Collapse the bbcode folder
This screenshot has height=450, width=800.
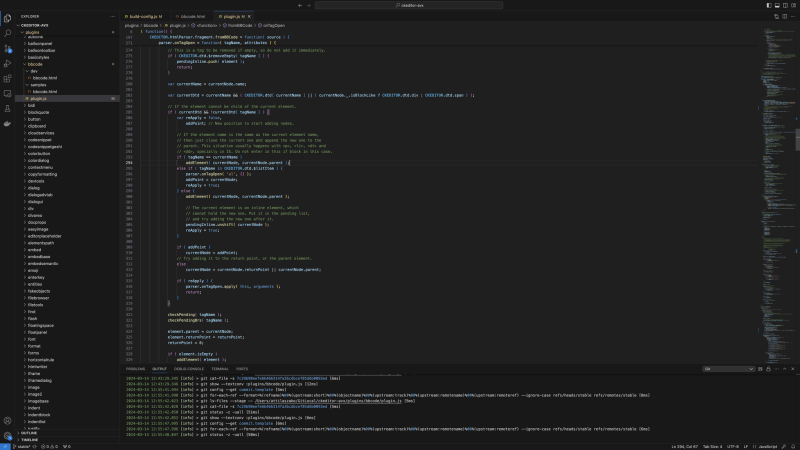67,64
